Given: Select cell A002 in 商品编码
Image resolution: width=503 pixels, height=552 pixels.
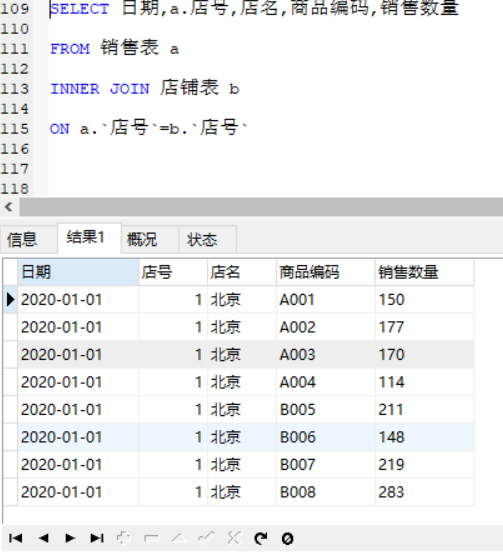Looking at the screenshot, I should click(326, 327).
